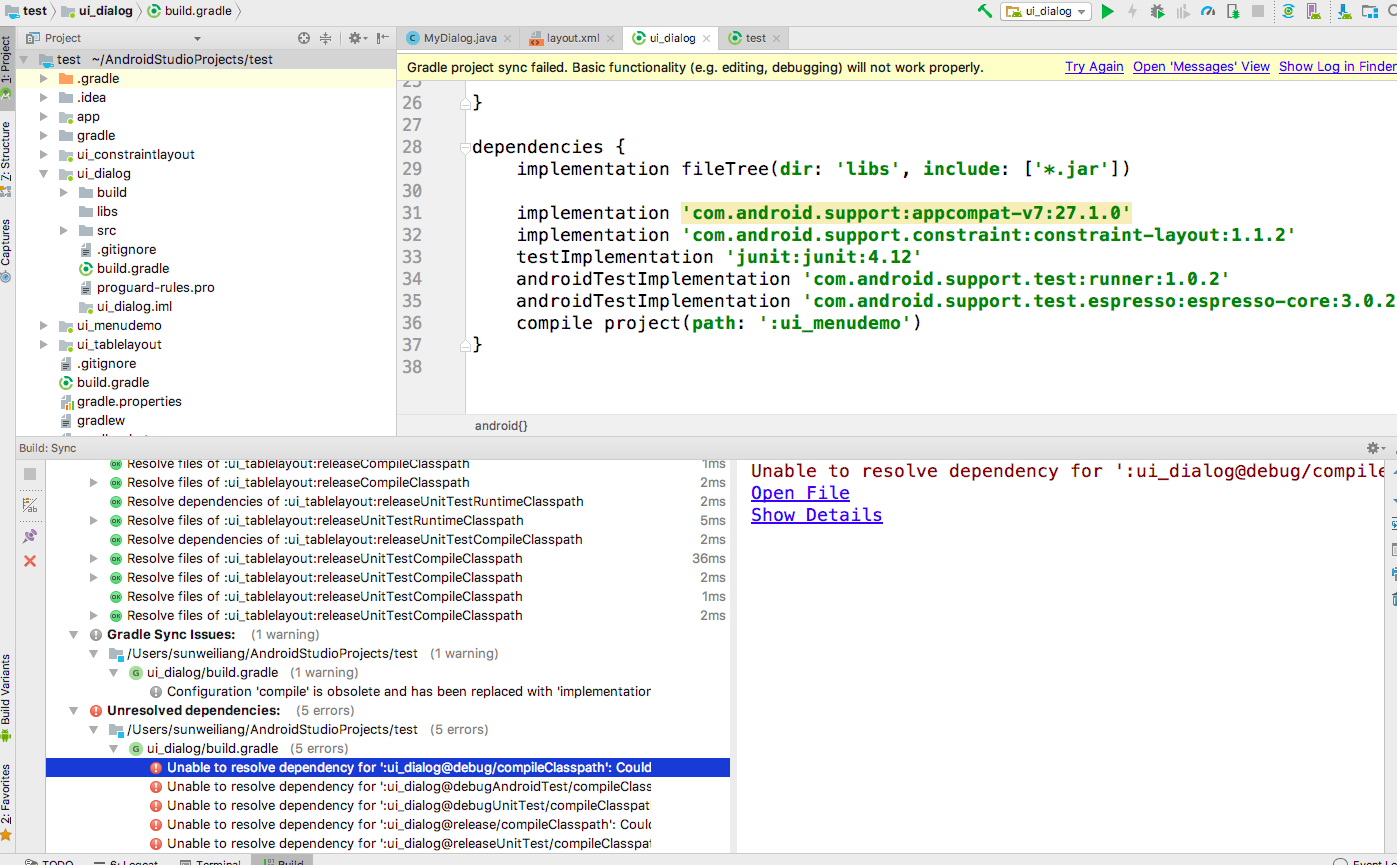This screenshot has width=1397, height=865.
Task: Click the test breadcrumb in navigation bar
Action: (26, 11)
